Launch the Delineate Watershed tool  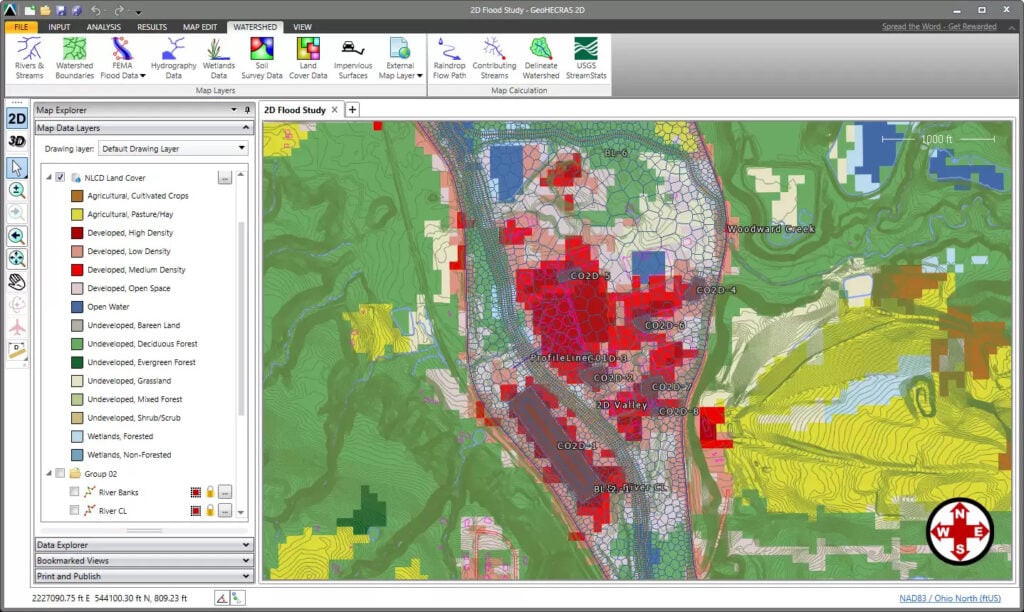[540, 56]
